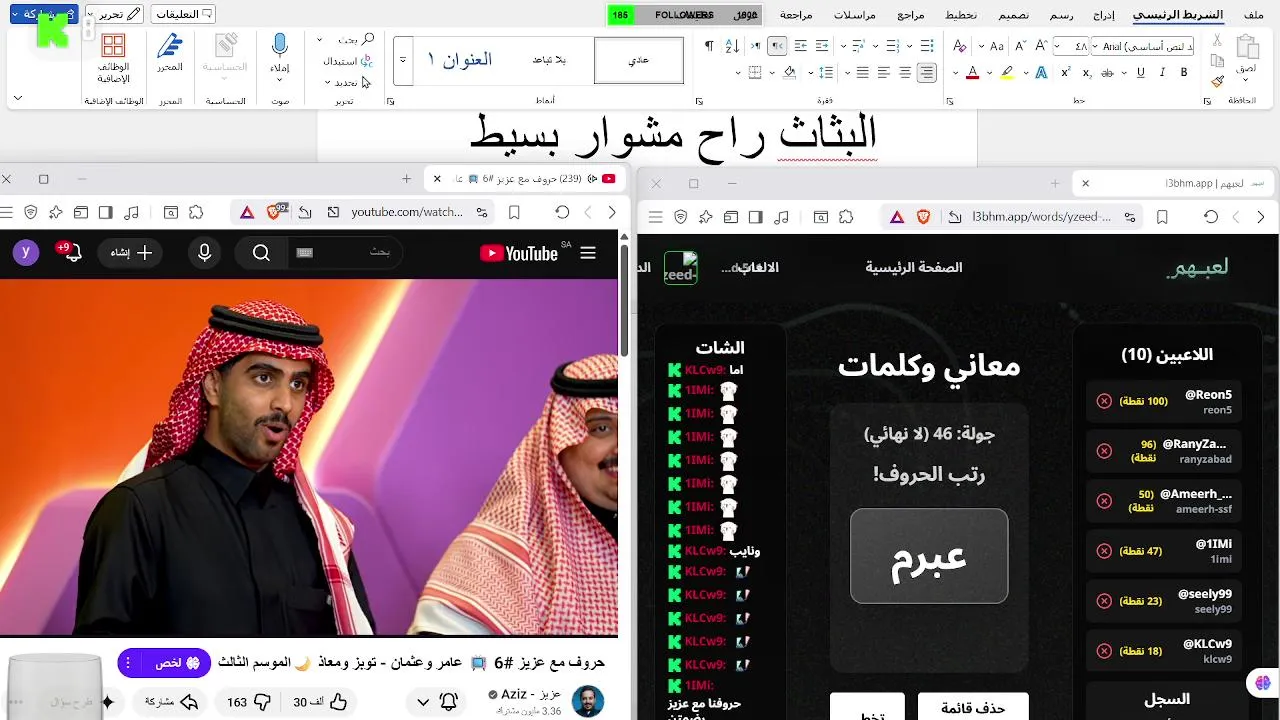Open paste options dropdown in Word
This screenshot has height=720, width=1280.
[1245, 80]
